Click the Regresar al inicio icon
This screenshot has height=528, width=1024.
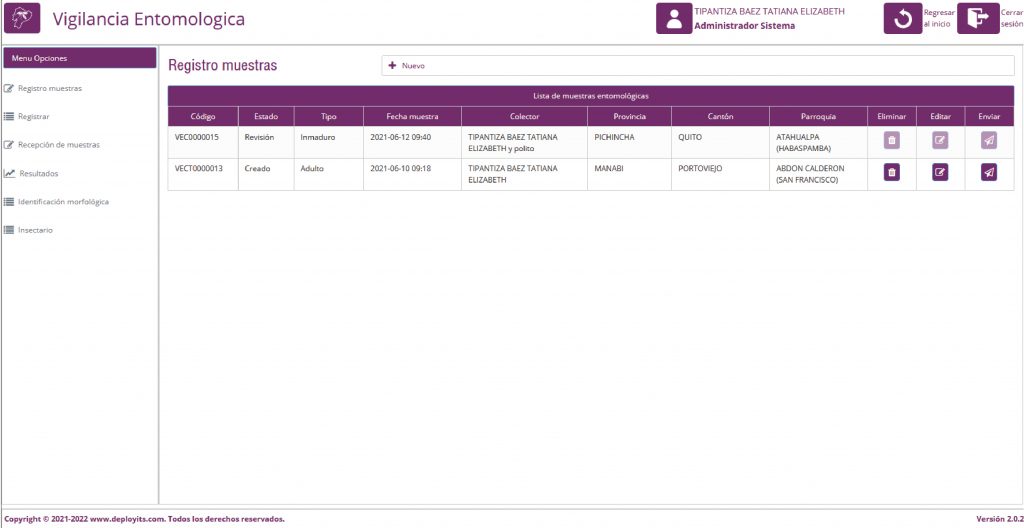coord(903,19)
